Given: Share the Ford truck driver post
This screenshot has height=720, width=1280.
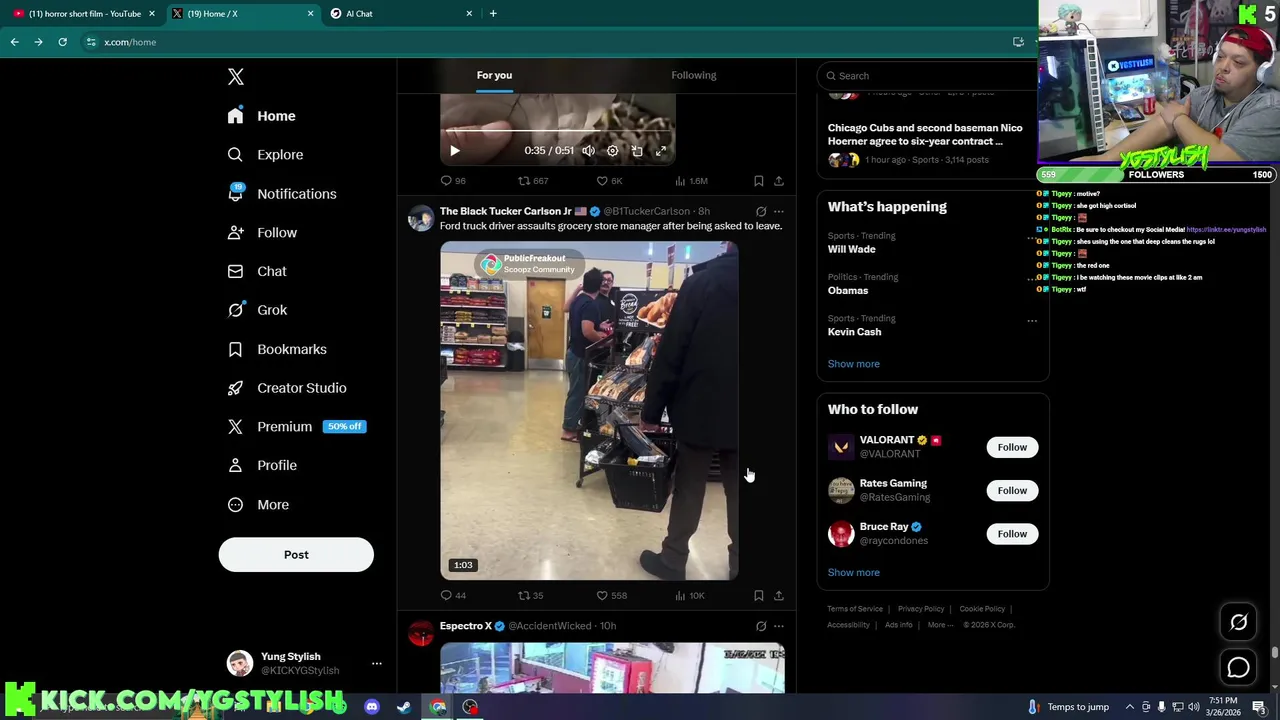Looking at the screenshot, I should (779, 595).
